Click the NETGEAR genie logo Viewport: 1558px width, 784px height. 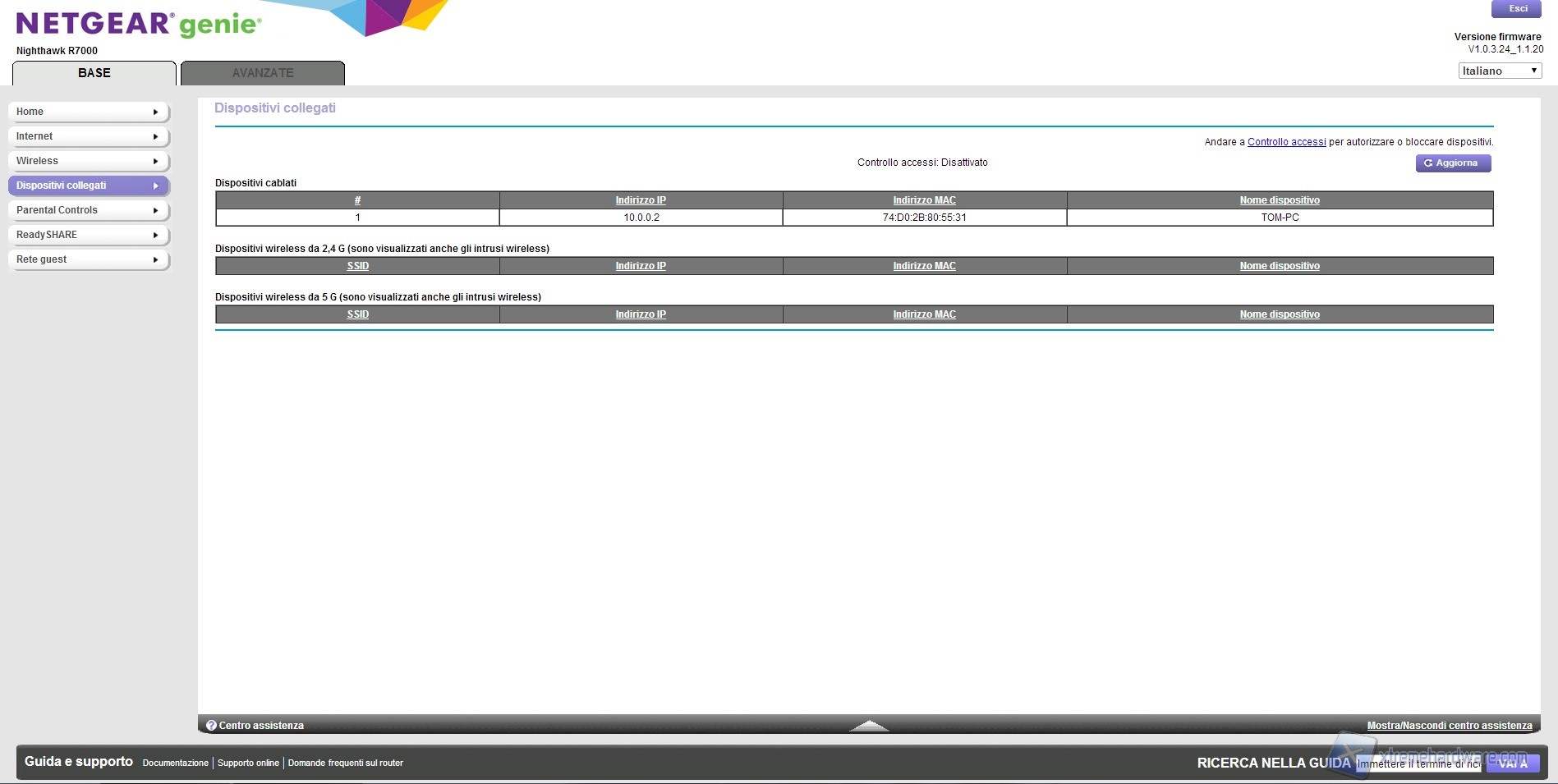(x=138, y=24)
